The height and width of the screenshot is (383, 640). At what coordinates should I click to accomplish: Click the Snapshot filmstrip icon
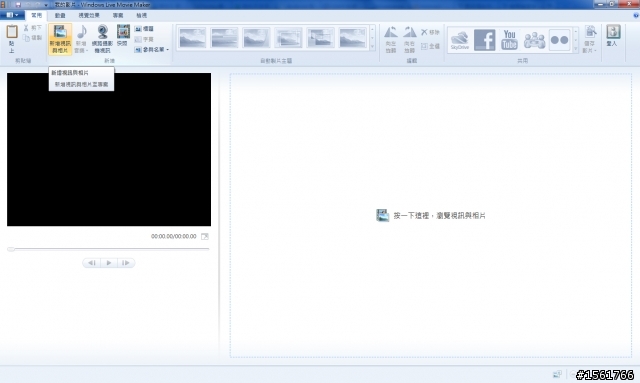[123, 32]
